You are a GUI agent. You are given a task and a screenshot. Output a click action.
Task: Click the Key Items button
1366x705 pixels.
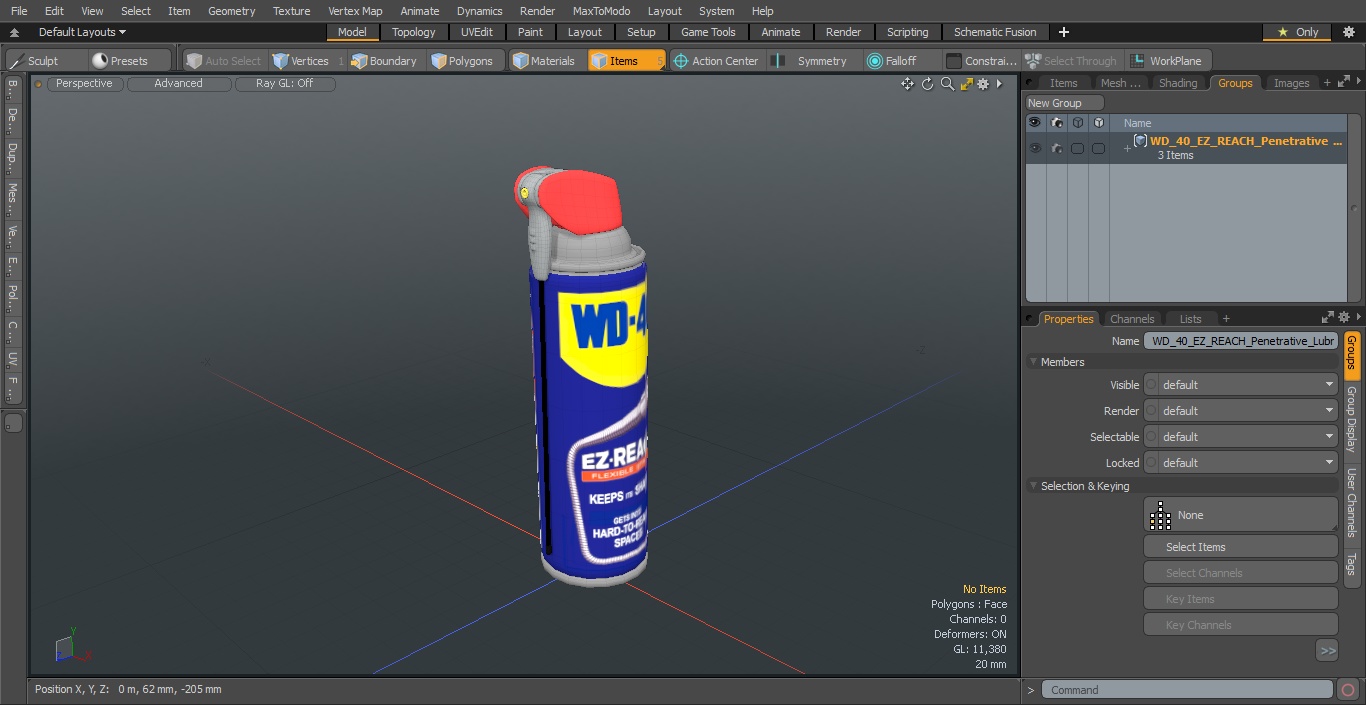coord(1240,599)
